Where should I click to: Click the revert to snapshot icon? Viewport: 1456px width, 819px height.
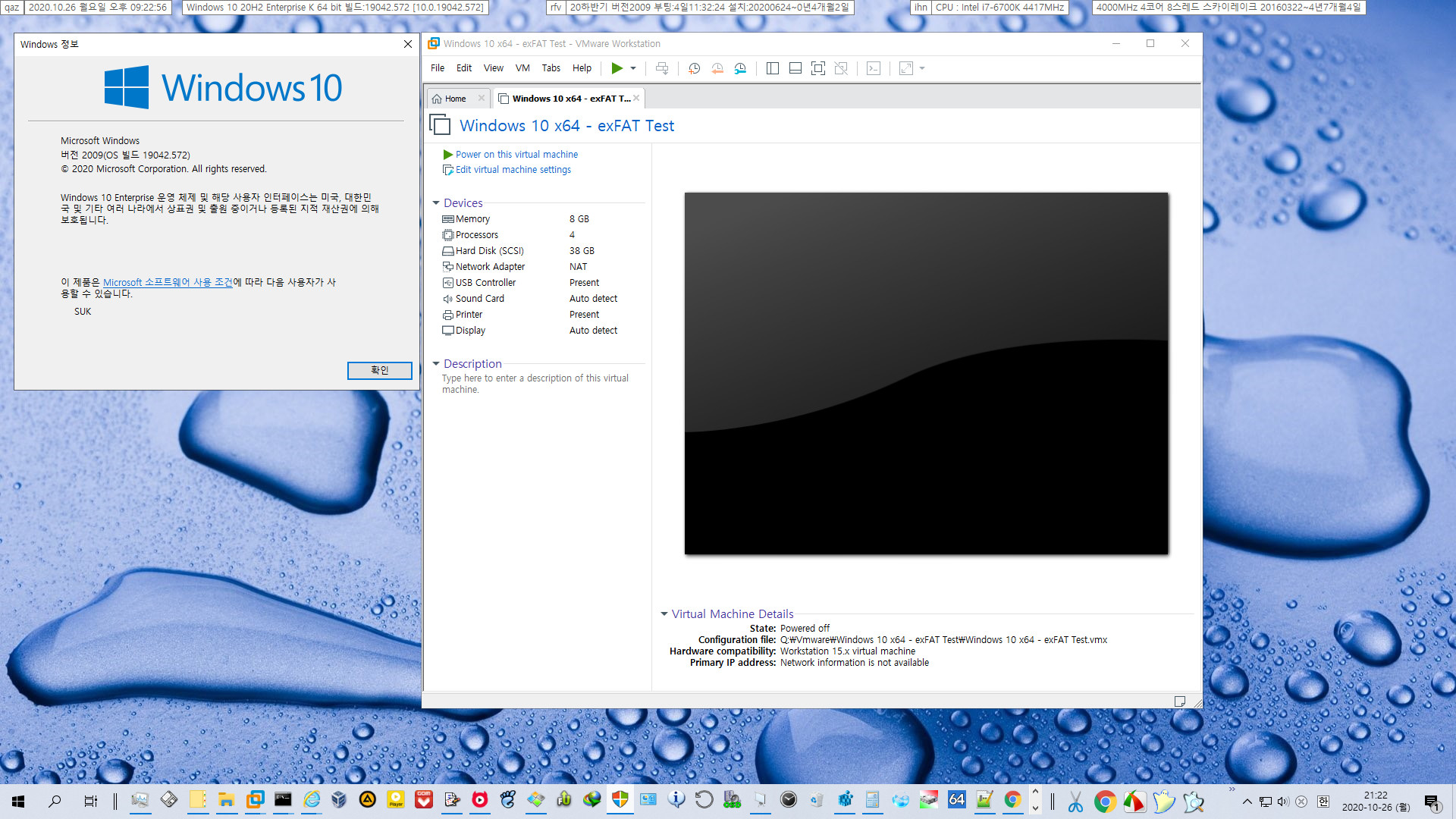718,68
